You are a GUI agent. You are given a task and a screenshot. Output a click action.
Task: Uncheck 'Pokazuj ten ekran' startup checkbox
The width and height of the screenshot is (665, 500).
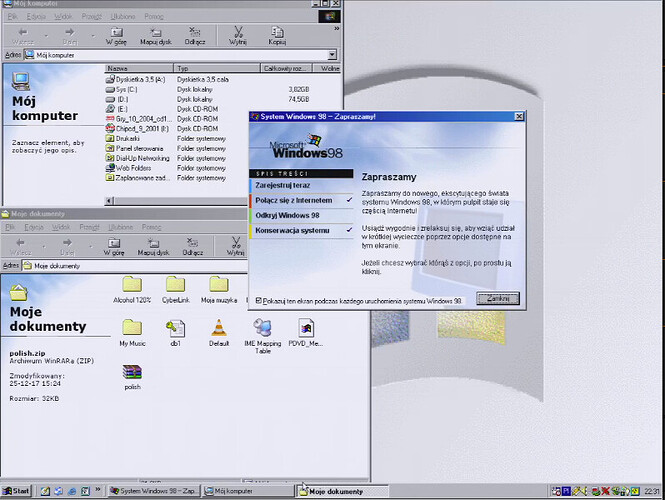pos(260,300)
